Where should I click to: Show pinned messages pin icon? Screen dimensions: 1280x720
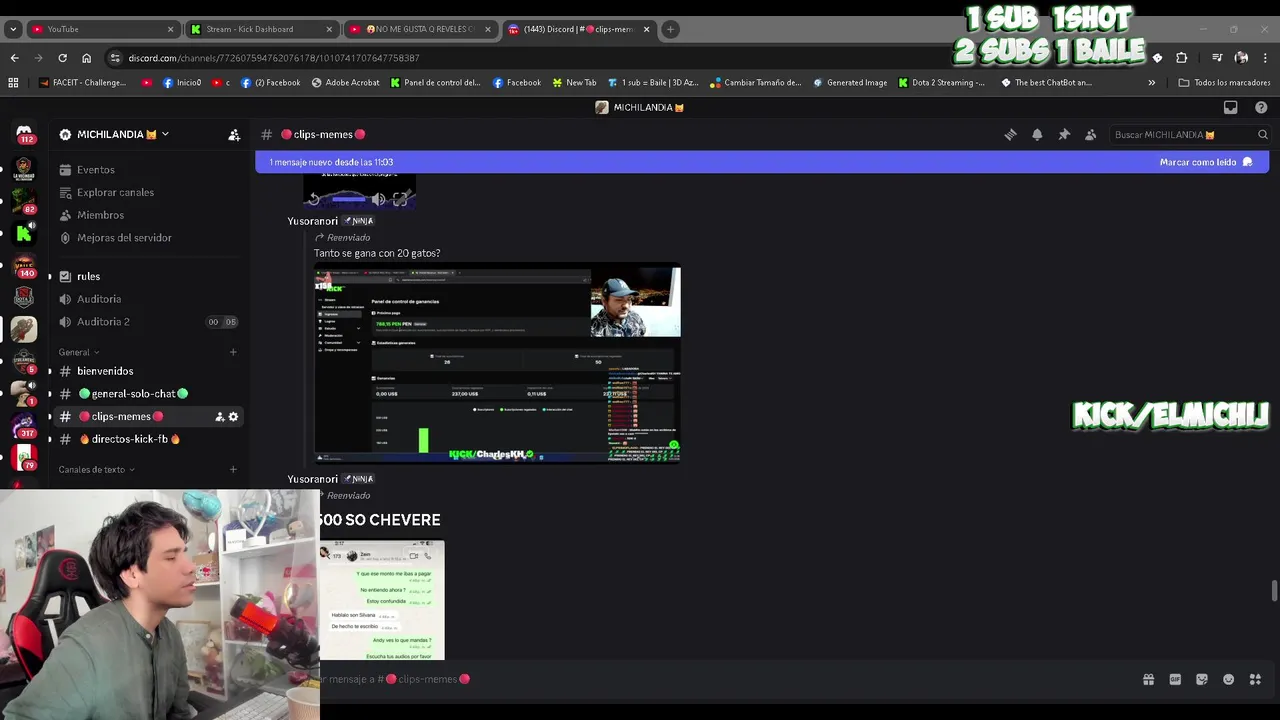[1064, 134]
